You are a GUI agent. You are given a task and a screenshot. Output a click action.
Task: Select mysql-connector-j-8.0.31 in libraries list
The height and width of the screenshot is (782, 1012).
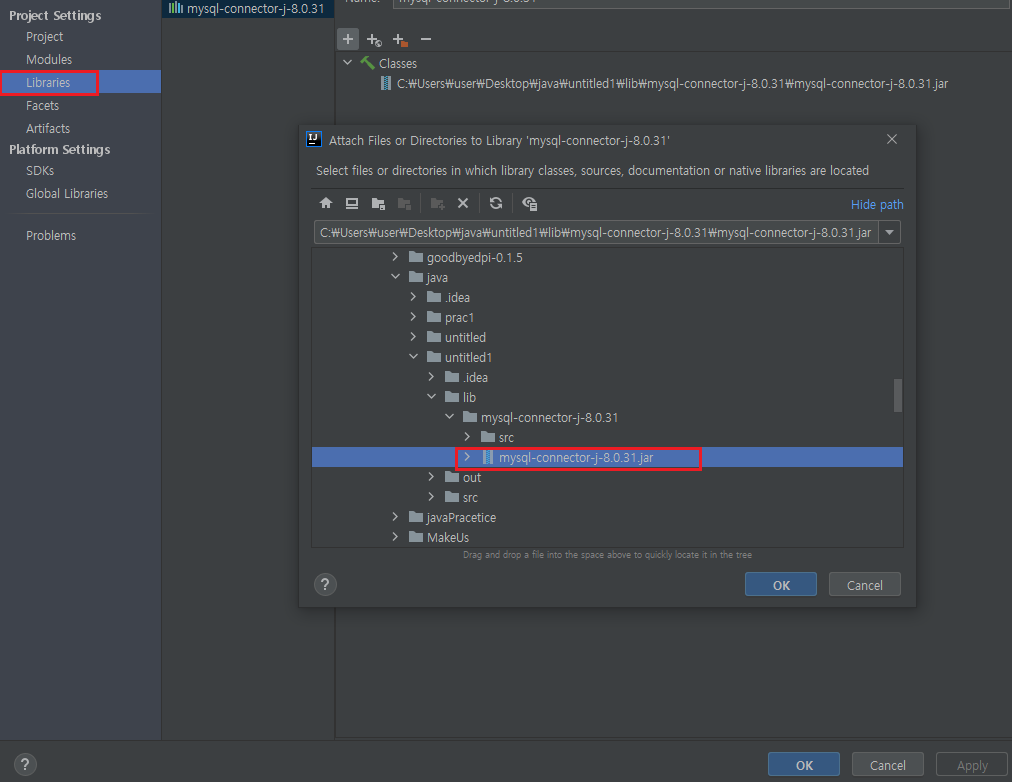248,8
